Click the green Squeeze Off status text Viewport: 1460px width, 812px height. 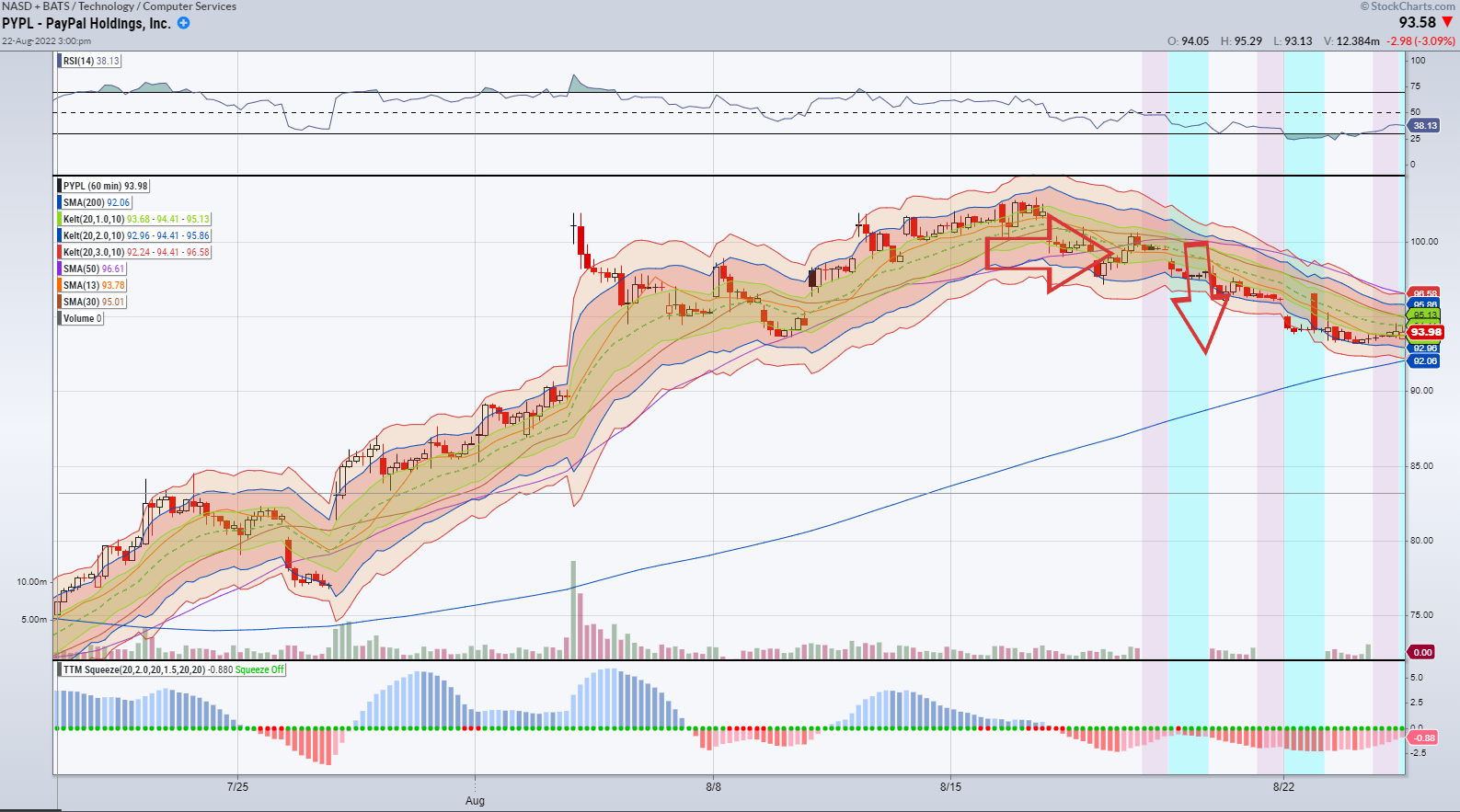tap(259, 669)
